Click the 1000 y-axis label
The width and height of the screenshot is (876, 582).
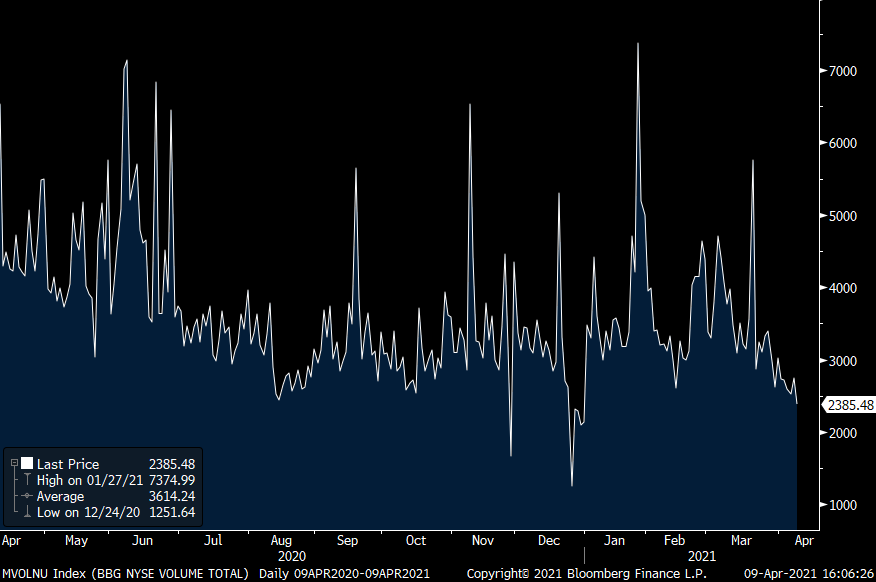843,505
